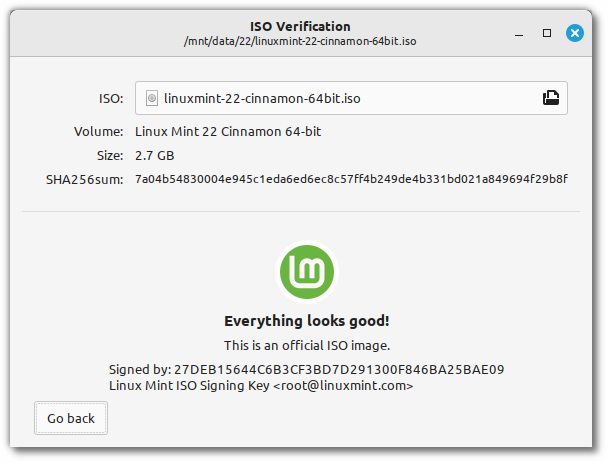Screen dimensions: 608x463
Task: Click the root@linuxmint.com signing key line
Action: (x=260, y=385)
